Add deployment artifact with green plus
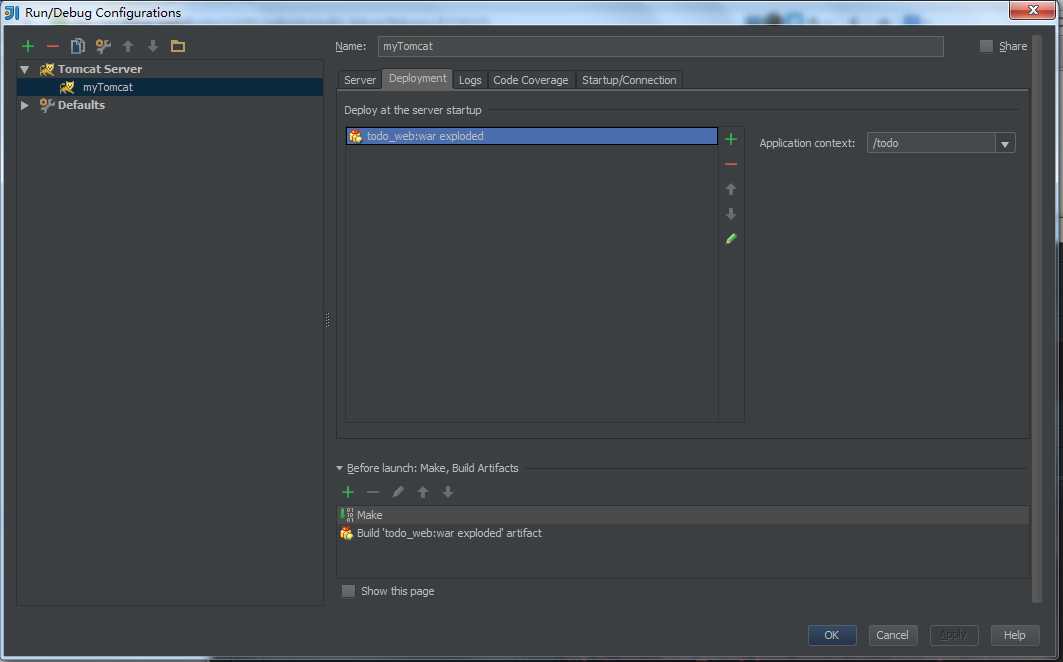 click(731, 139)
